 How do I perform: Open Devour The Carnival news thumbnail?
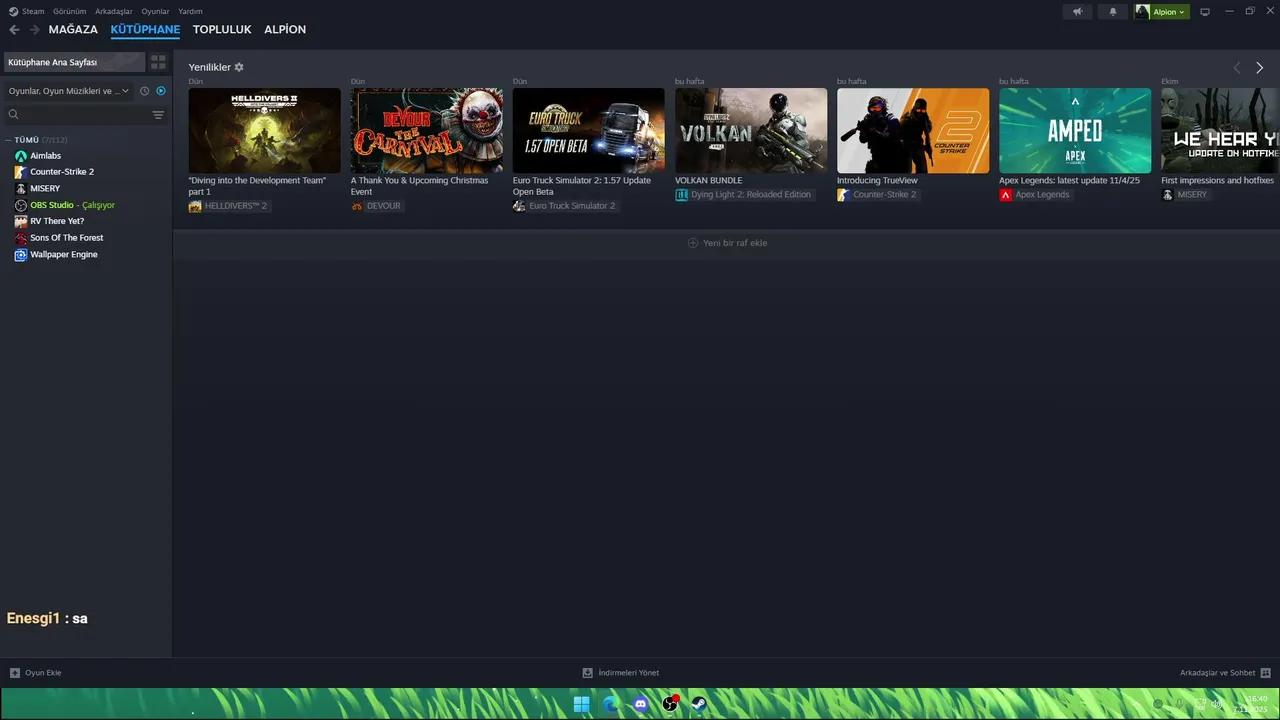click(x=426, y=131)
